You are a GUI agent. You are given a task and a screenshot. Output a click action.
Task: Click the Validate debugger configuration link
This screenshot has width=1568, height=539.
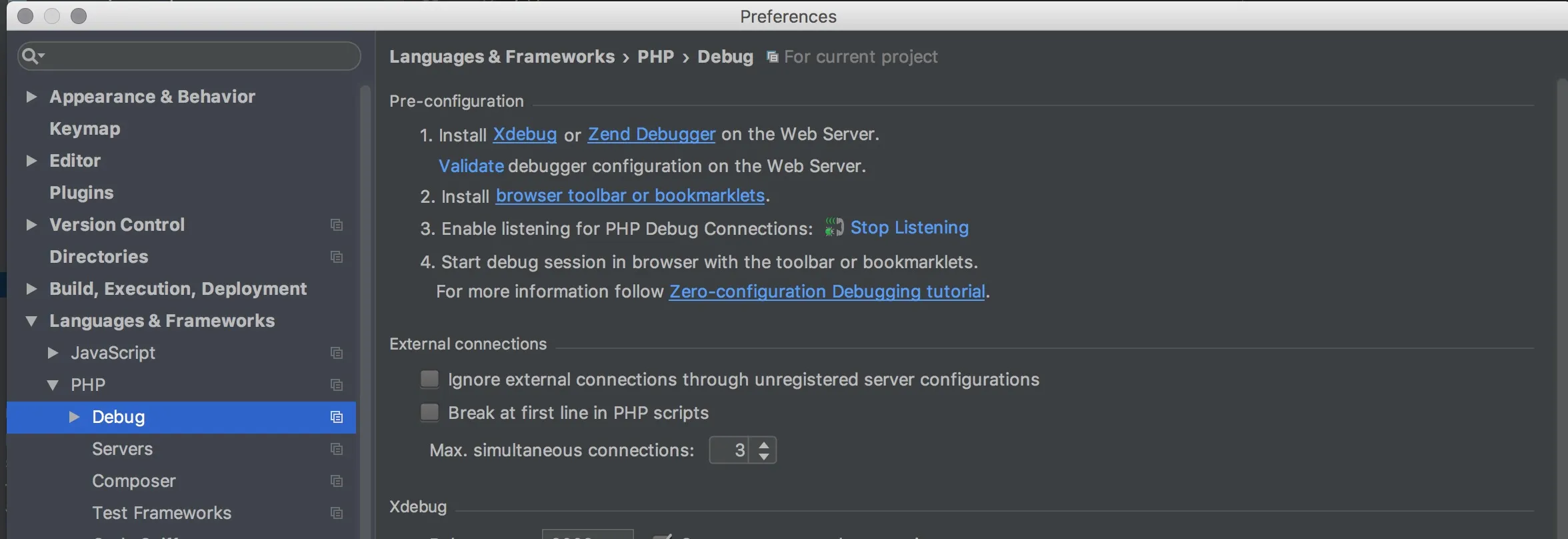471,166
